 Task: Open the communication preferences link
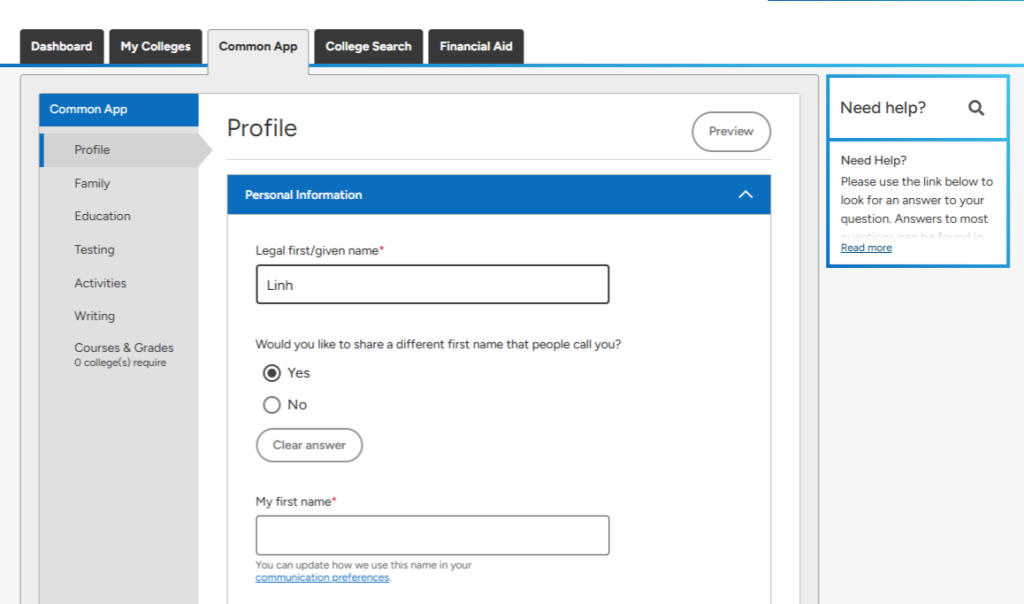[322, 578]
